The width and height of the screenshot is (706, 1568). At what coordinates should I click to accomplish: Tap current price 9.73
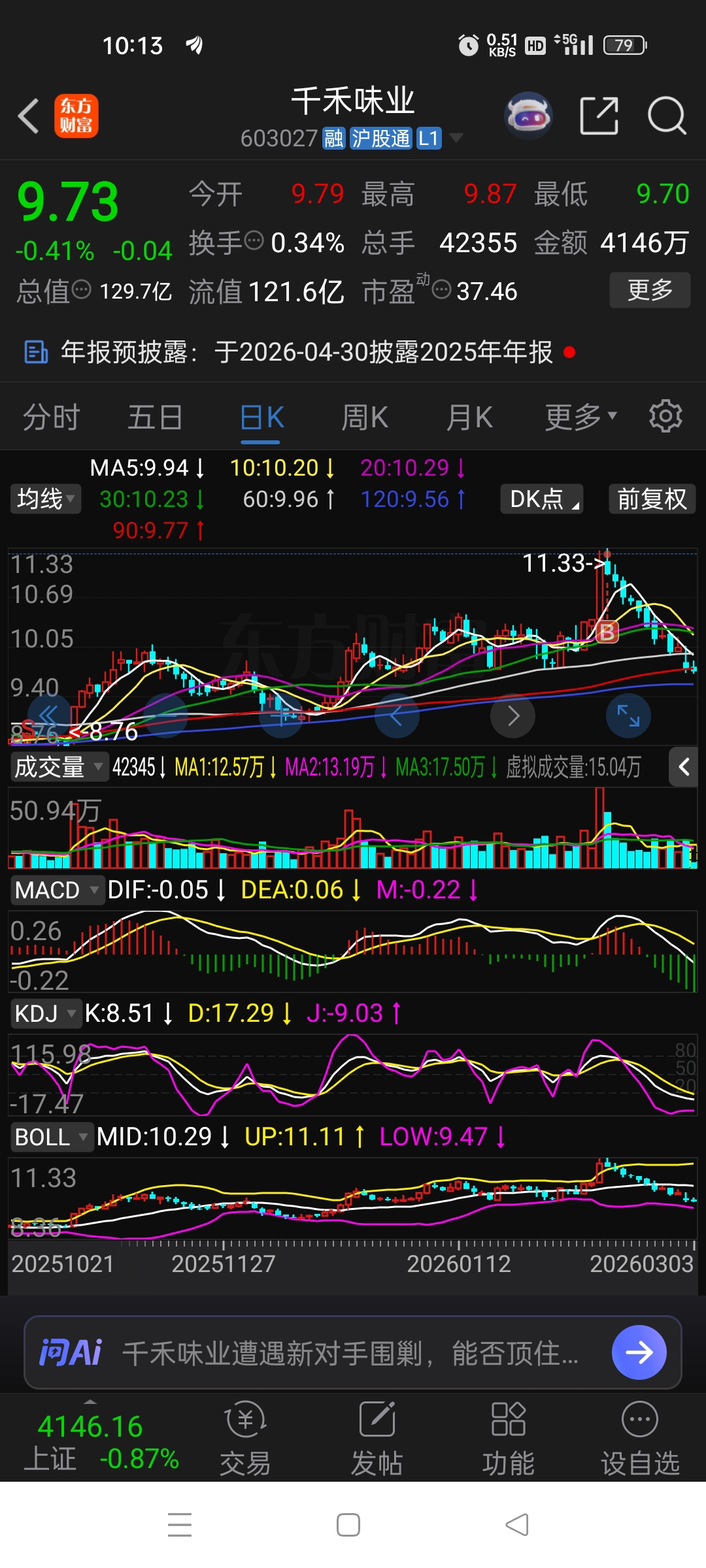[67, 201]
